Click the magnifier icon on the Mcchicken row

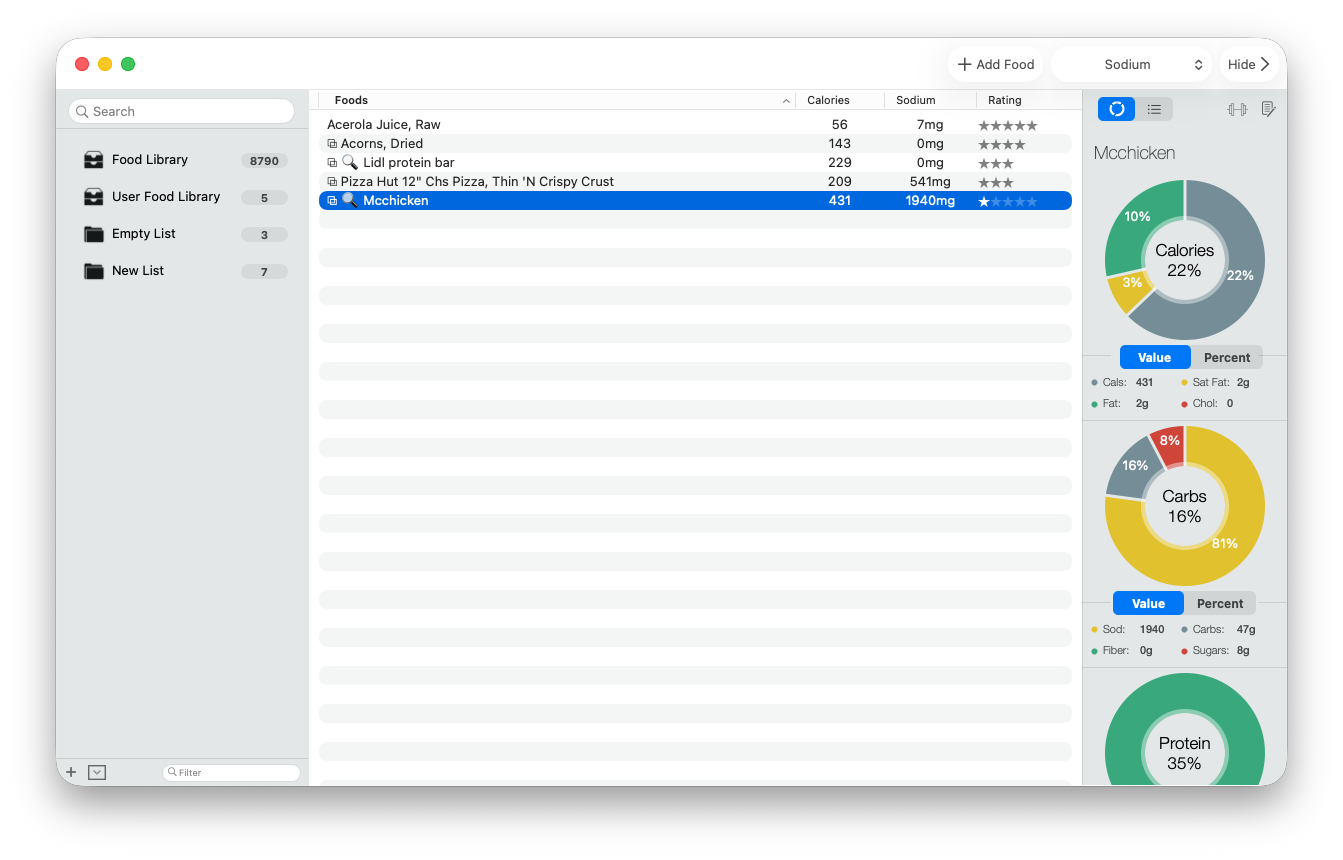pos(349,200)
